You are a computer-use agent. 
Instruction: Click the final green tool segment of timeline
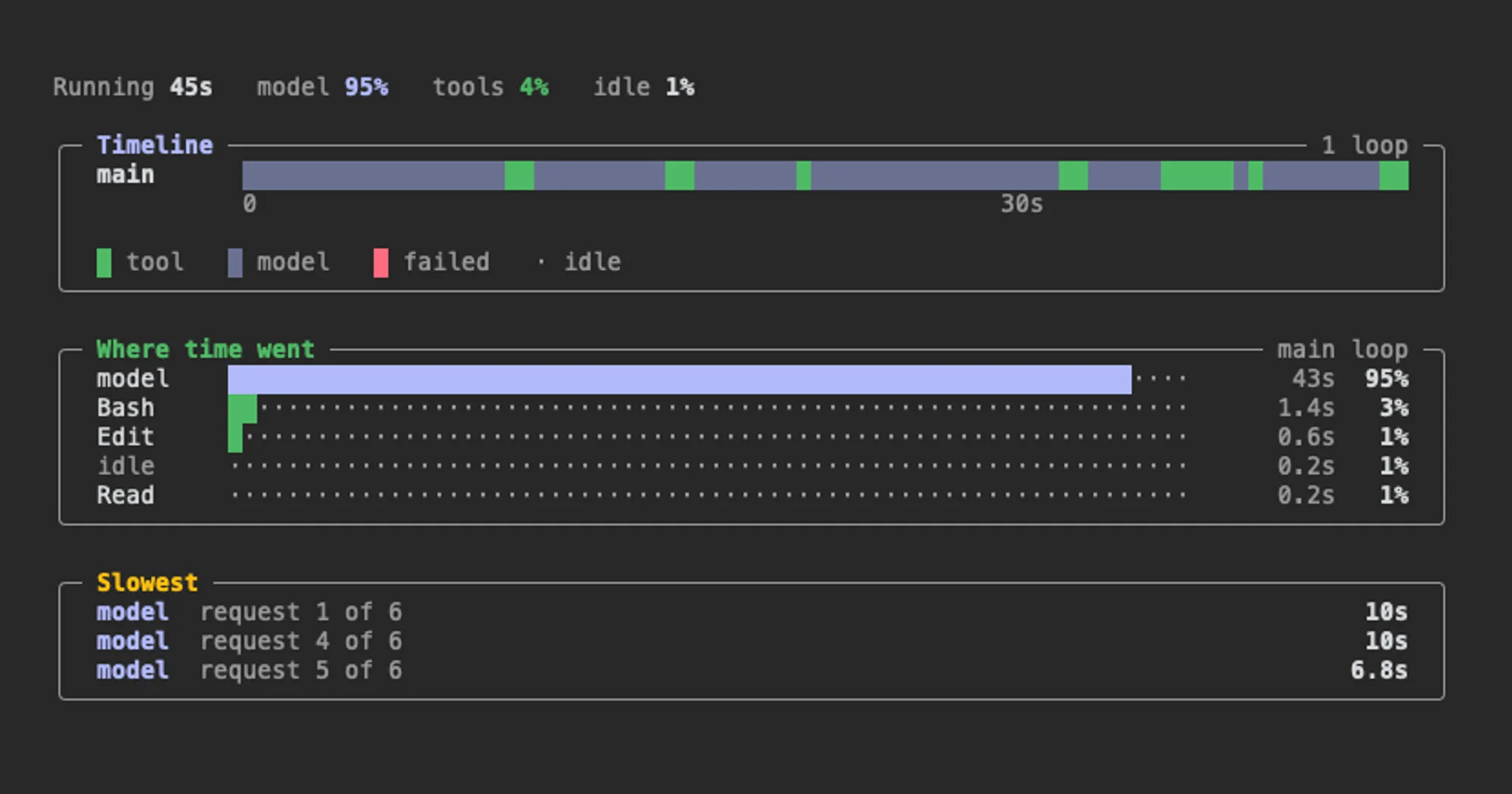tap(1394, 175)
